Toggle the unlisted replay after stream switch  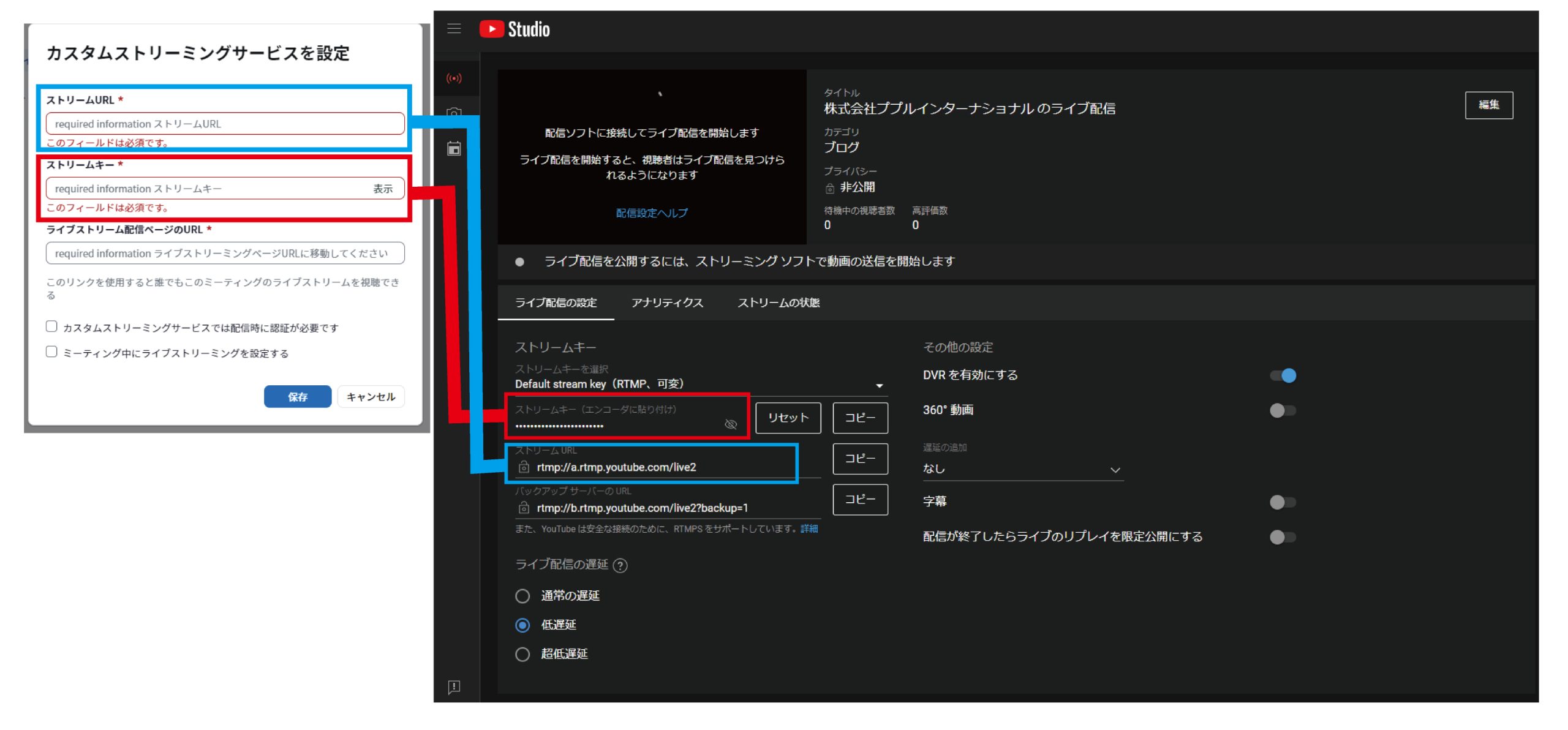point(1283,537)
